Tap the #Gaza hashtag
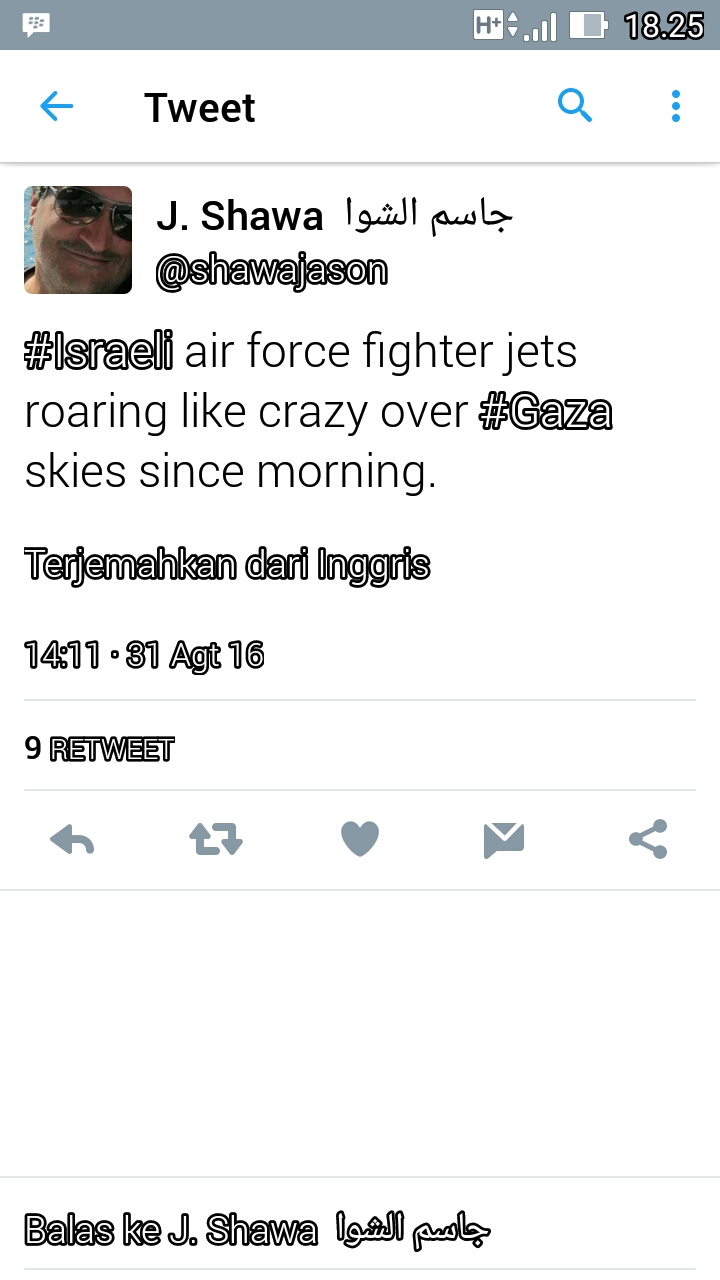This screenshot has width=720, height=1280. (546, 412)
